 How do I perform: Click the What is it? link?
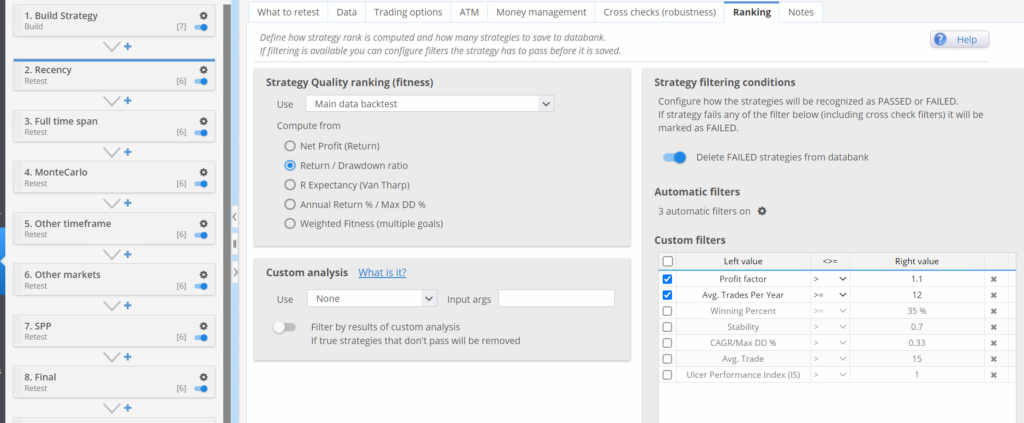pos(382,272)
